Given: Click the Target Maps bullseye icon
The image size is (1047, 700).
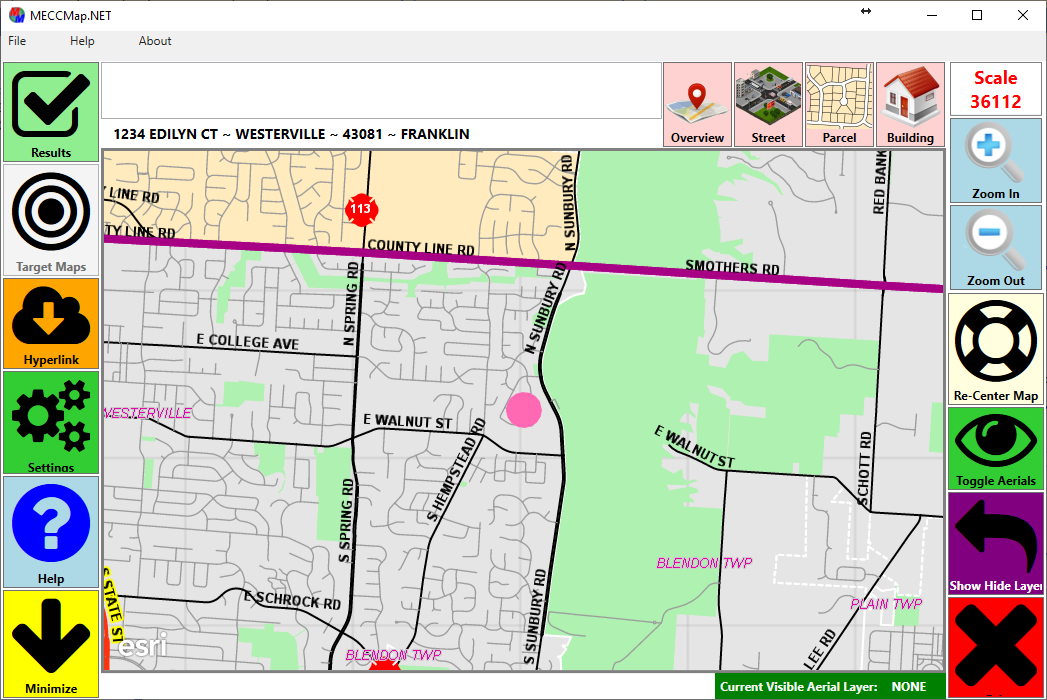Looking at the screenshot, I should tap(51, 219).
